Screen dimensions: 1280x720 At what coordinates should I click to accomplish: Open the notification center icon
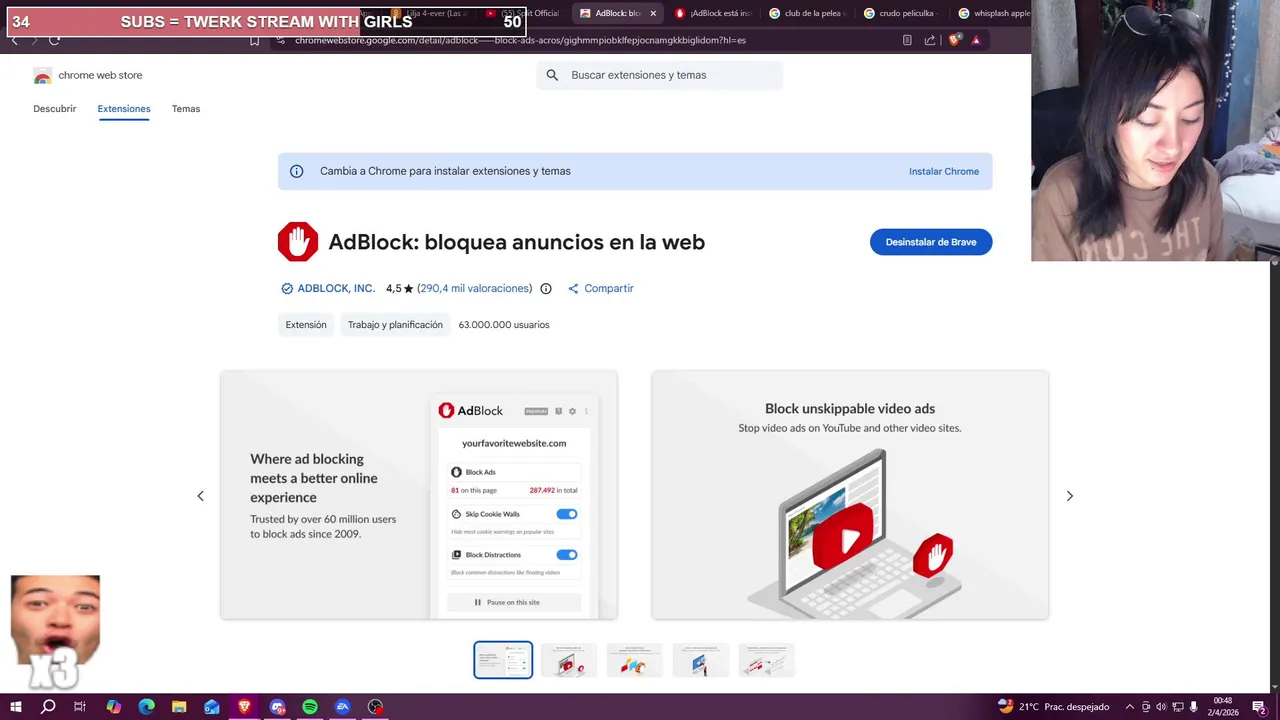(1259, 707)
